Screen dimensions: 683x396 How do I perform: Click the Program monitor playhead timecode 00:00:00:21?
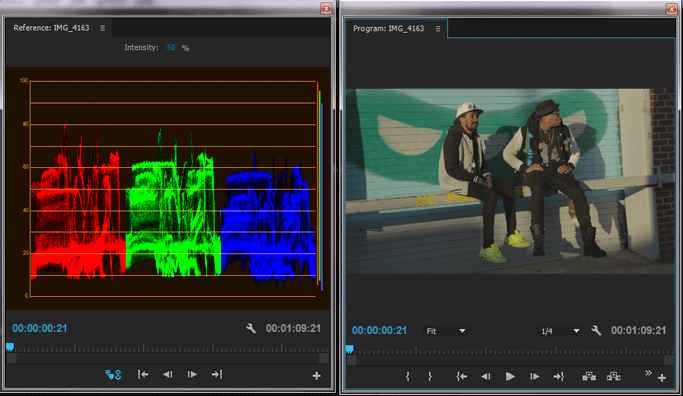click(379, 331)
